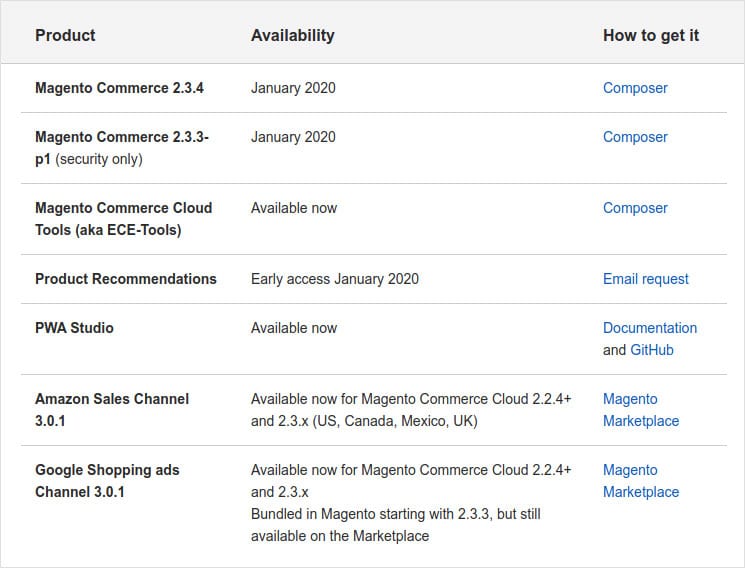Viewport: 745px width, 568px height.
Task: Open the GitHub link for PWA Studio
Action: pyautogui.click(x=652, y=350)
